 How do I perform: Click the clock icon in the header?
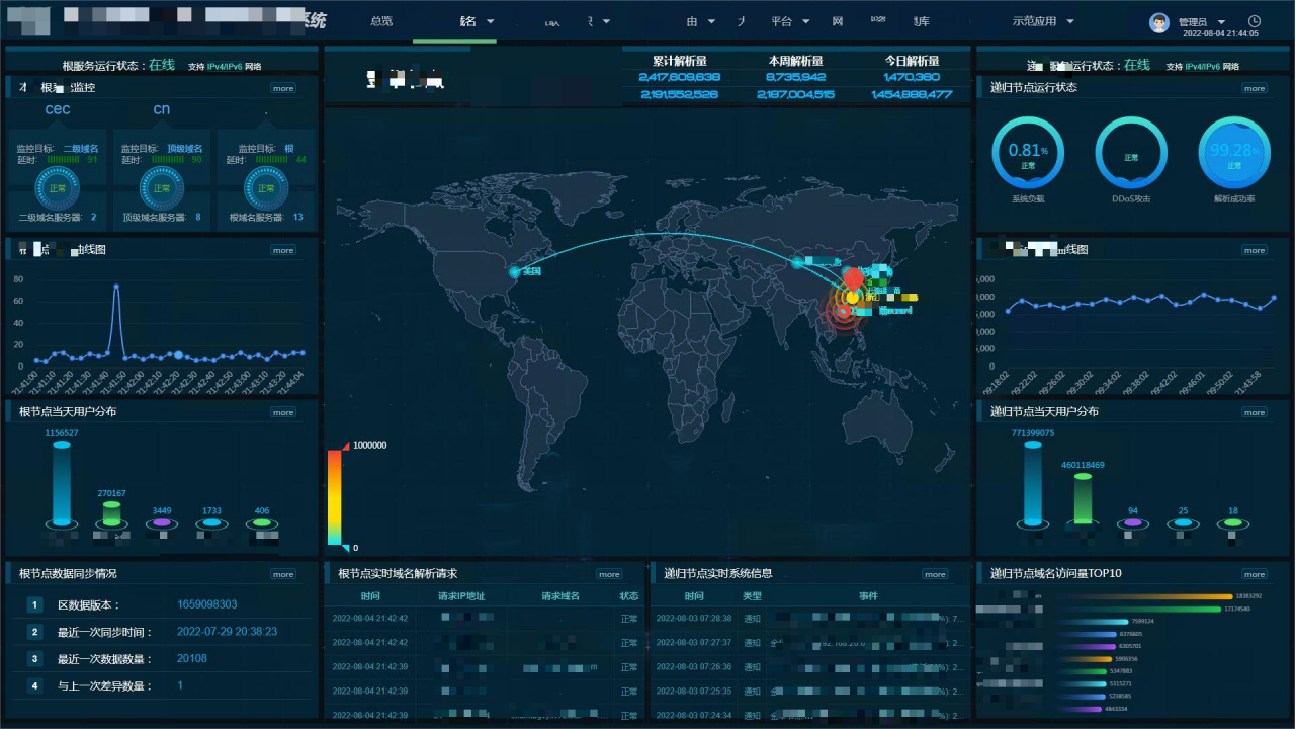[x=1254, y=21]
